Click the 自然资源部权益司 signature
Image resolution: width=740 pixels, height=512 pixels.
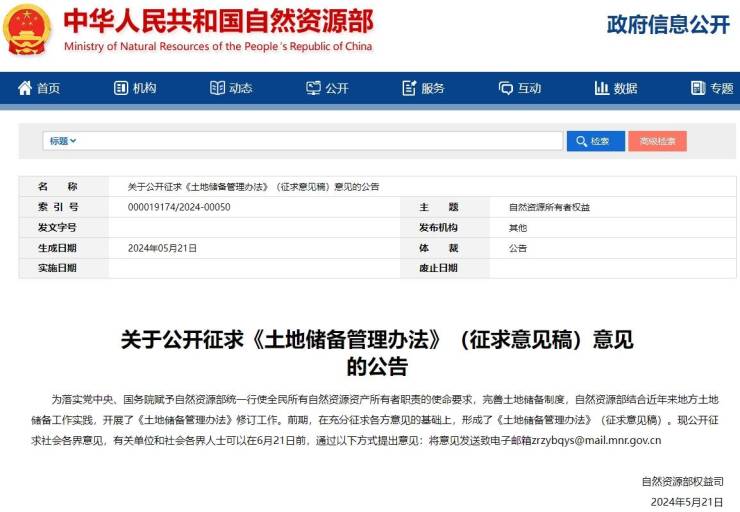682,481
